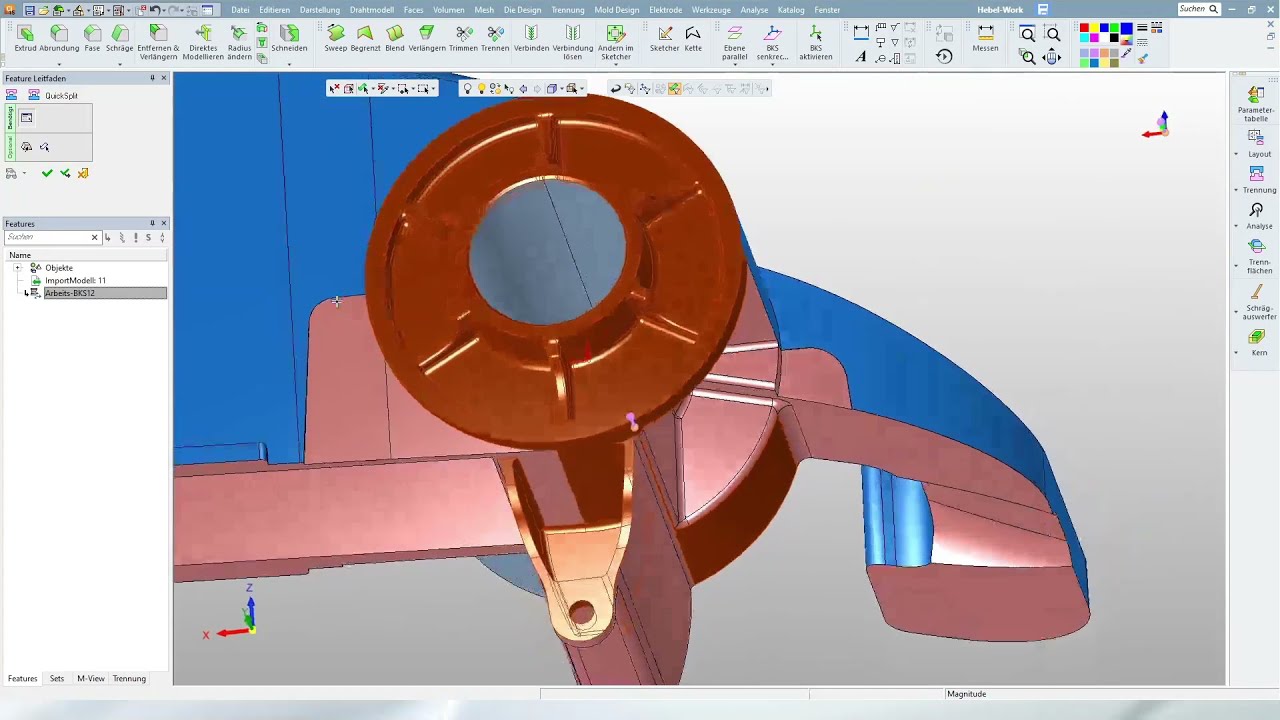Screen dimensions: 1280x720
Task: Open the Direktes Modellieren tool
Action: (203, 43)
